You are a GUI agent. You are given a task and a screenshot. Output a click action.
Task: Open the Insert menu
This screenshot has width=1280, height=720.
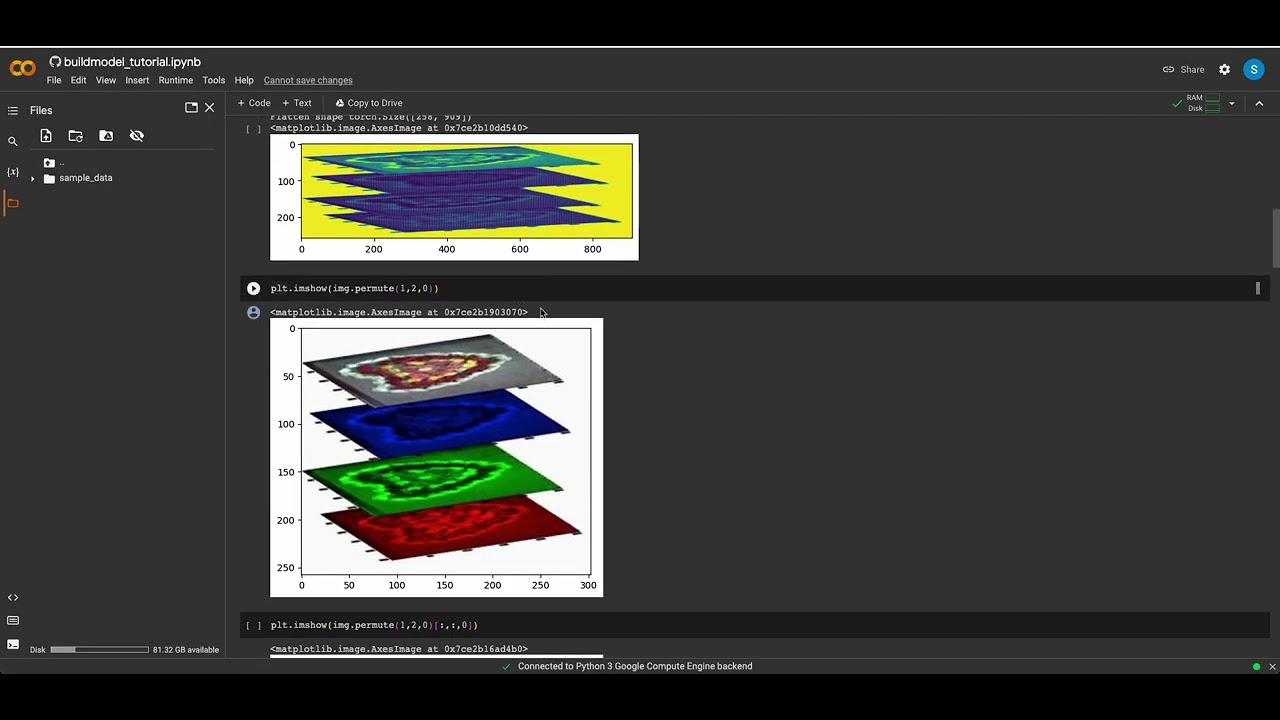(x=137, y=80)
